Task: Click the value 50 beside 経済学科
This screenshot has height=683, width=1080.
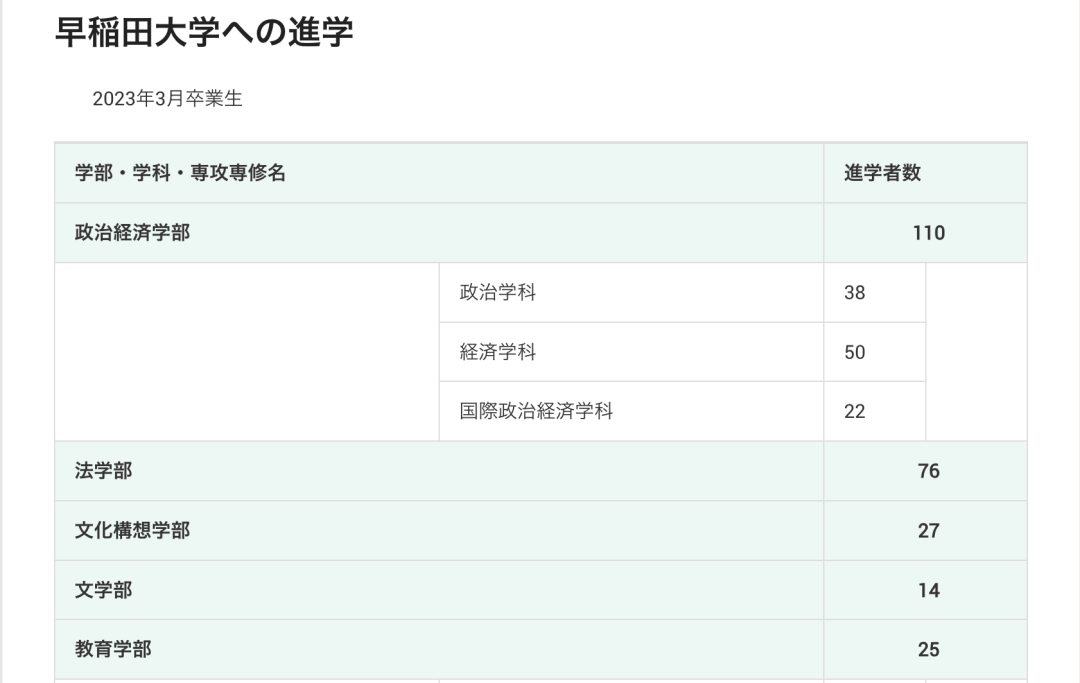Action: [x=855, y=352]
